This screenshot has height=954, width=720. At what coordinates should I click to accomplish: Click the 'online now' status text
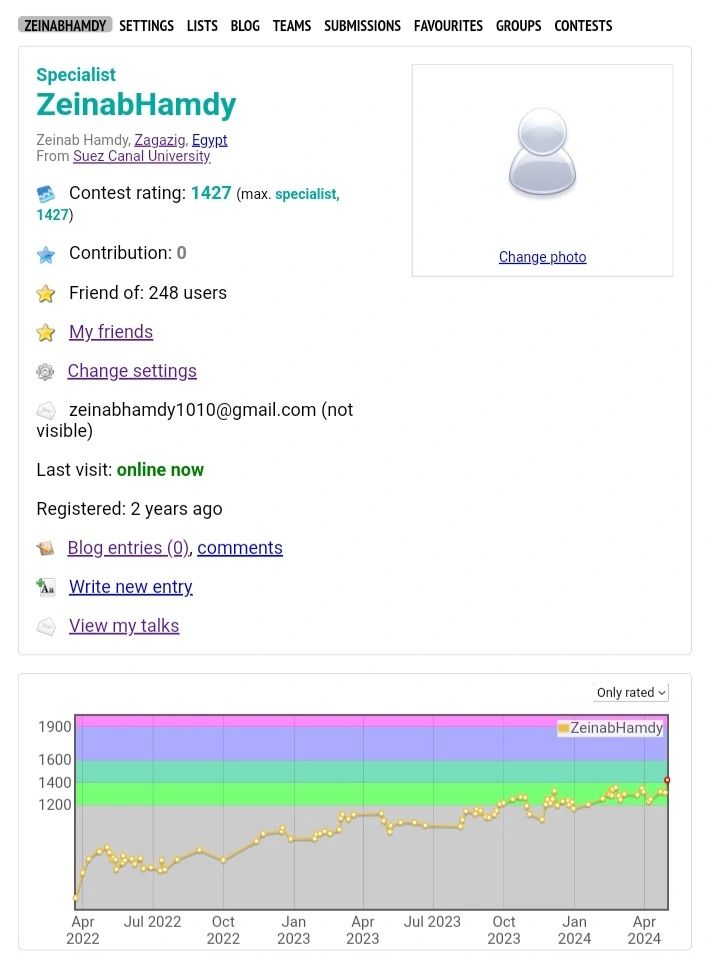(160, 470)
